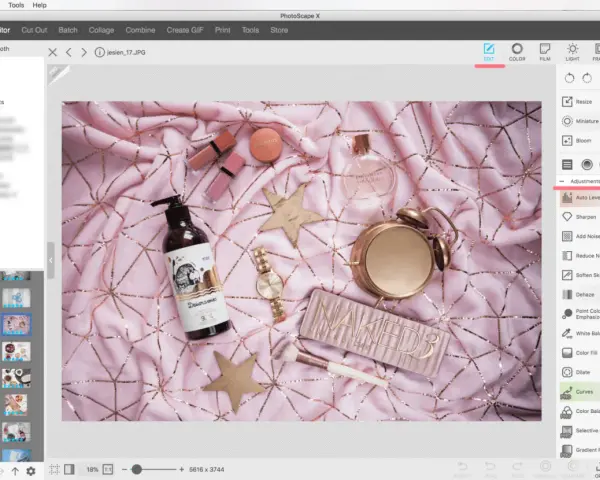This screenshot has width=600, height=480.
Task: Switch to the Combine tab
Action: point(140,30)
